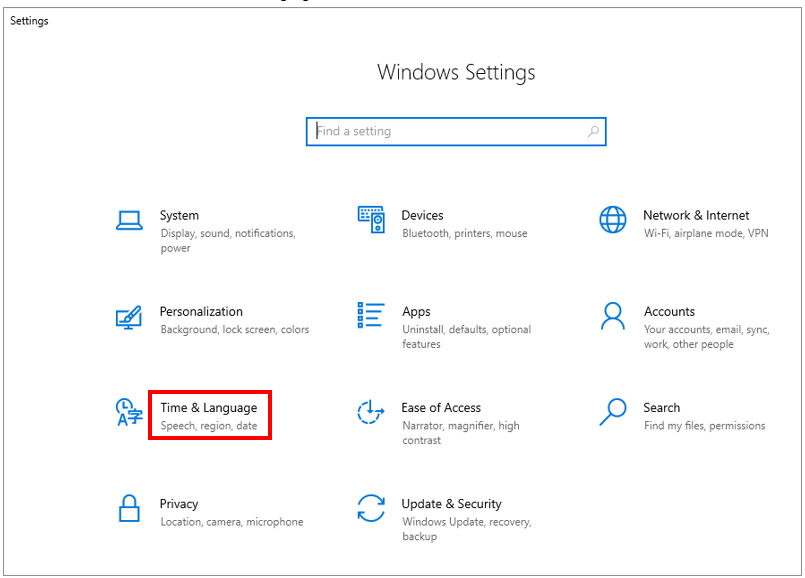Open the Devices keyboard and speaker icon

click(371, 220)
